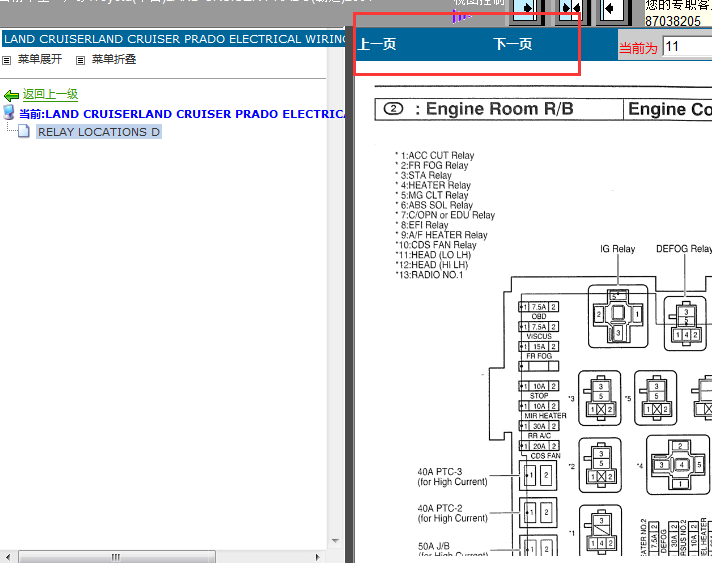Click the 7.5A VISCUS fuse in diagram
Viewport: 712px width, 563px height.
pyautogui.click(x=539, y=327)
